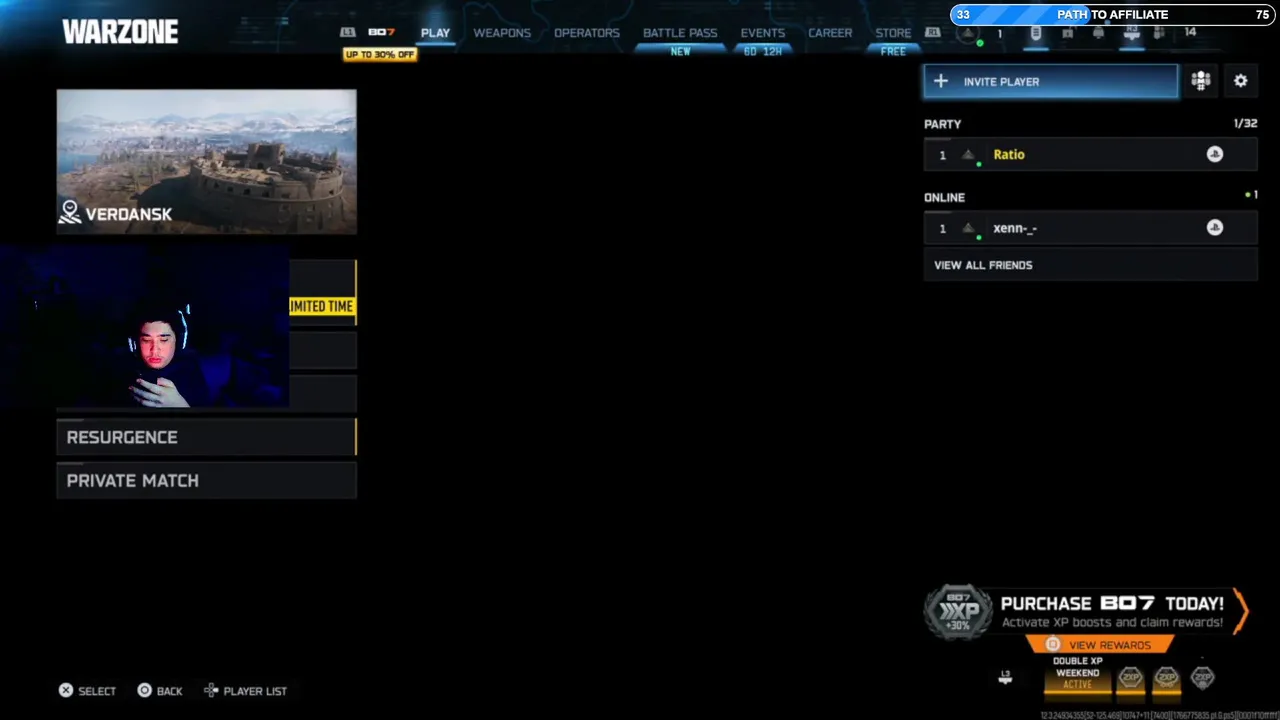Screen dimensions: 1280x720
Task: Click the FREE label under Store
Action: point(893,51)
